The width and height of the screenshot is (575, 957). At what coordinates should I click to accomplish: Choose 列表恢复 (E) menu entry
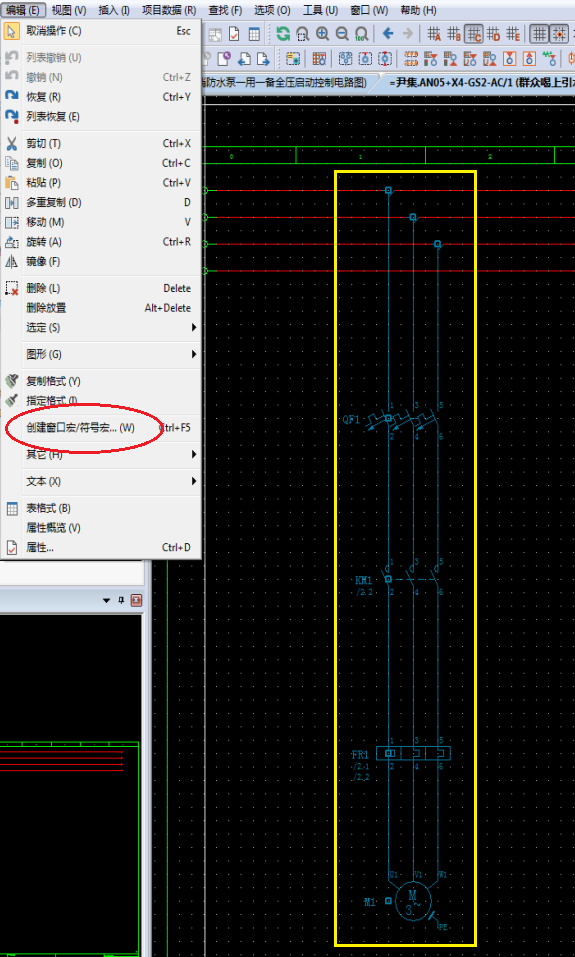click(x=101, y=117)
